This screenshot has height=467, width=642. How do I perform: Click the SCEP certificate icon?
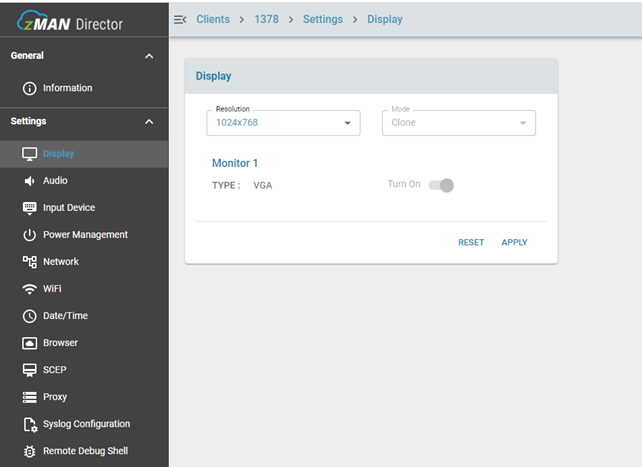pyautogui.click(x=29, y=370)
